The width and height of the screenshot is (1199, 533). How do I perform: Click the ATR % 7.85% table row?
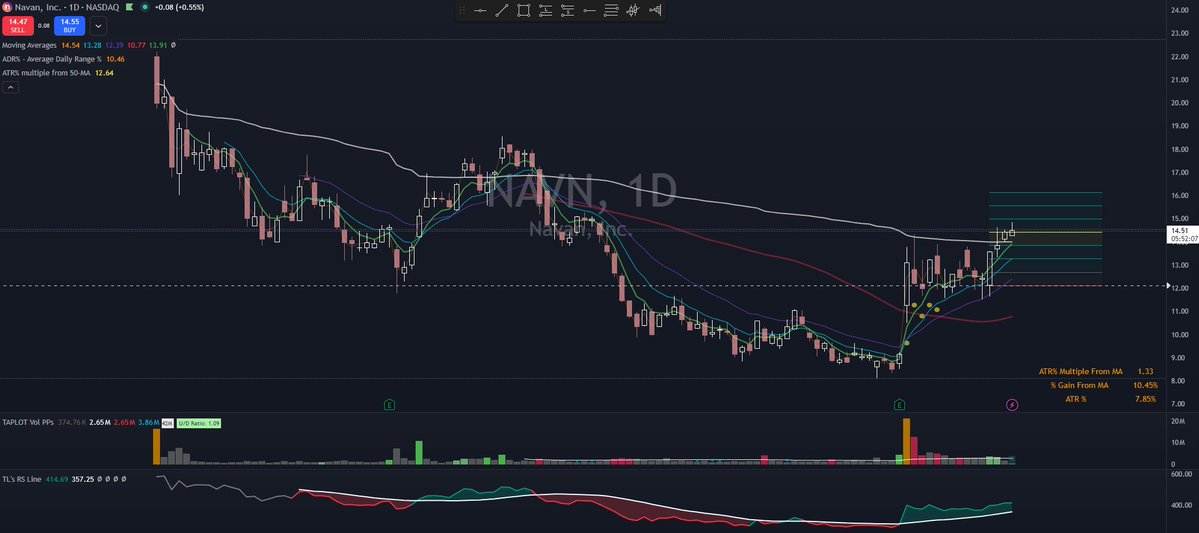tap(1110, 398)
